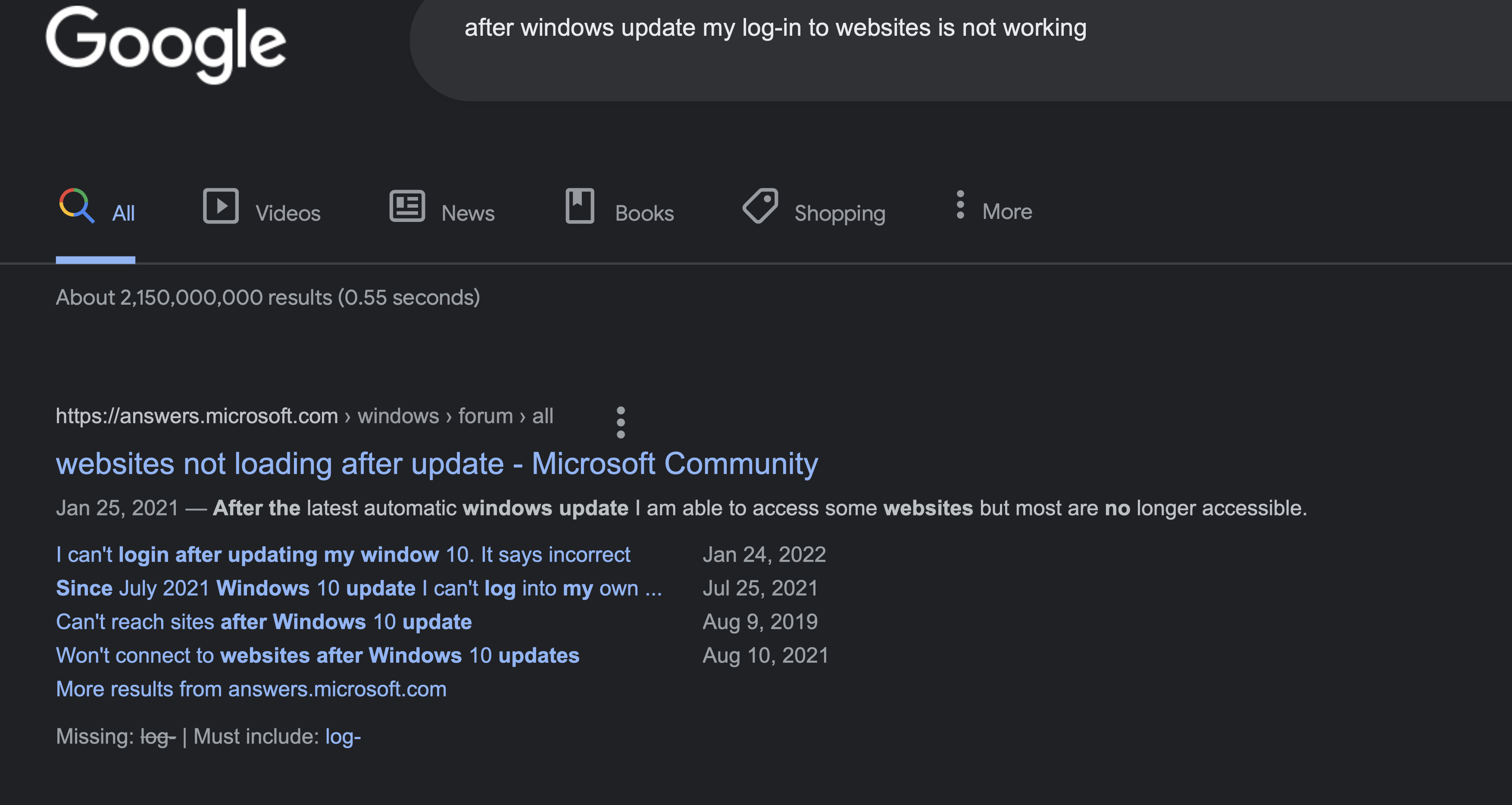The image size is (1512, 805).
Task: Click the Videos play icon
Action: tap(221, 206)
